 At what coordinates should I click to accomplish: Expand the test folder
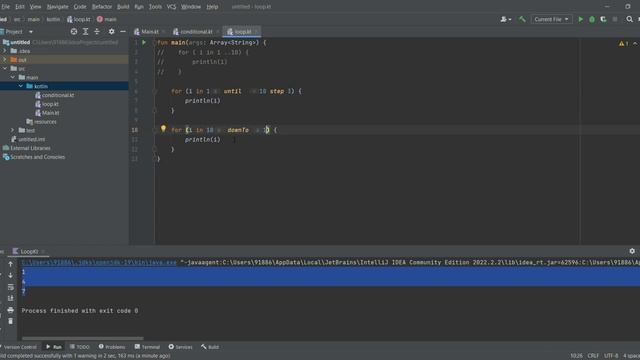coord(13,130)
